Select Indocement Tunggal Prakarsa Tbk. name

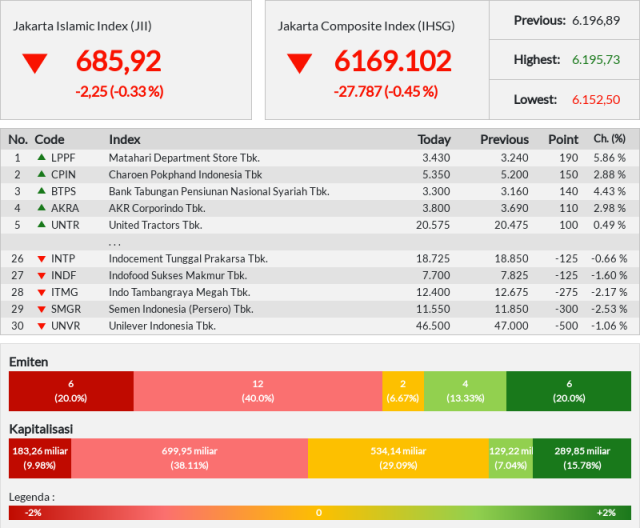(x=188, y=259)
